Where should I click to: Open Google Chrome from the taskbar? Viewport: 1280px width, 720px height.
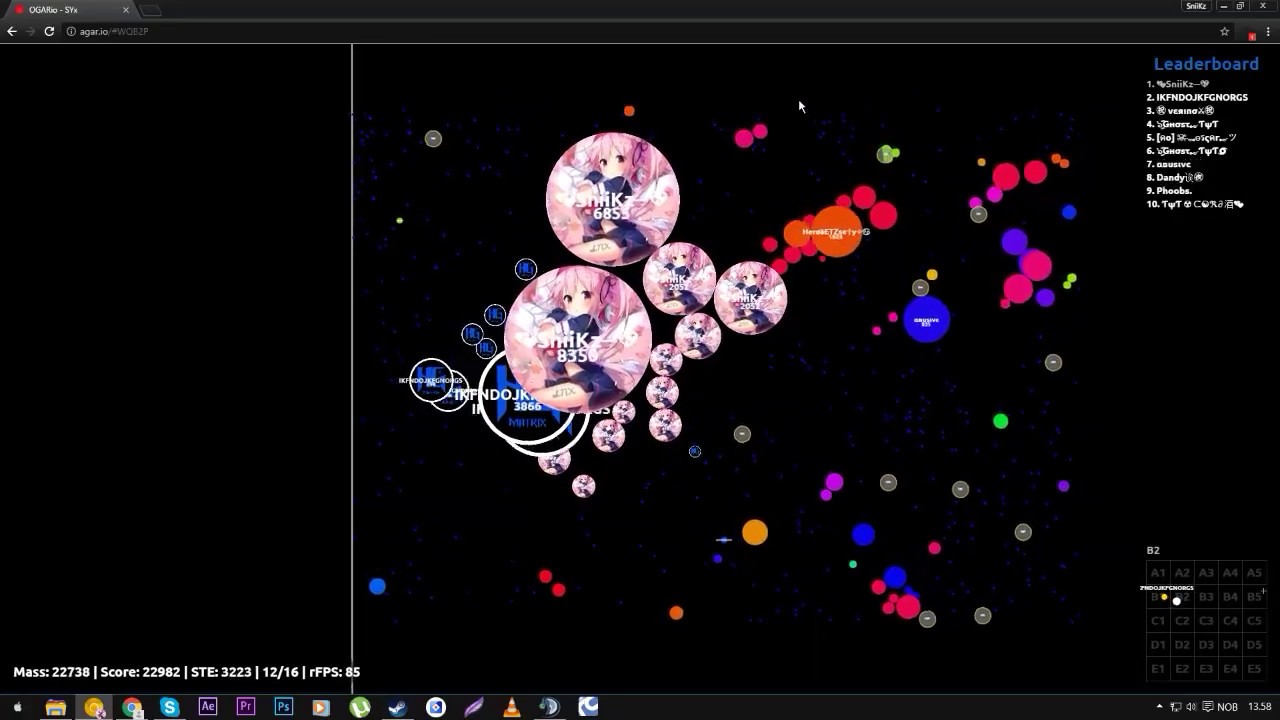(x=132, y=707)
